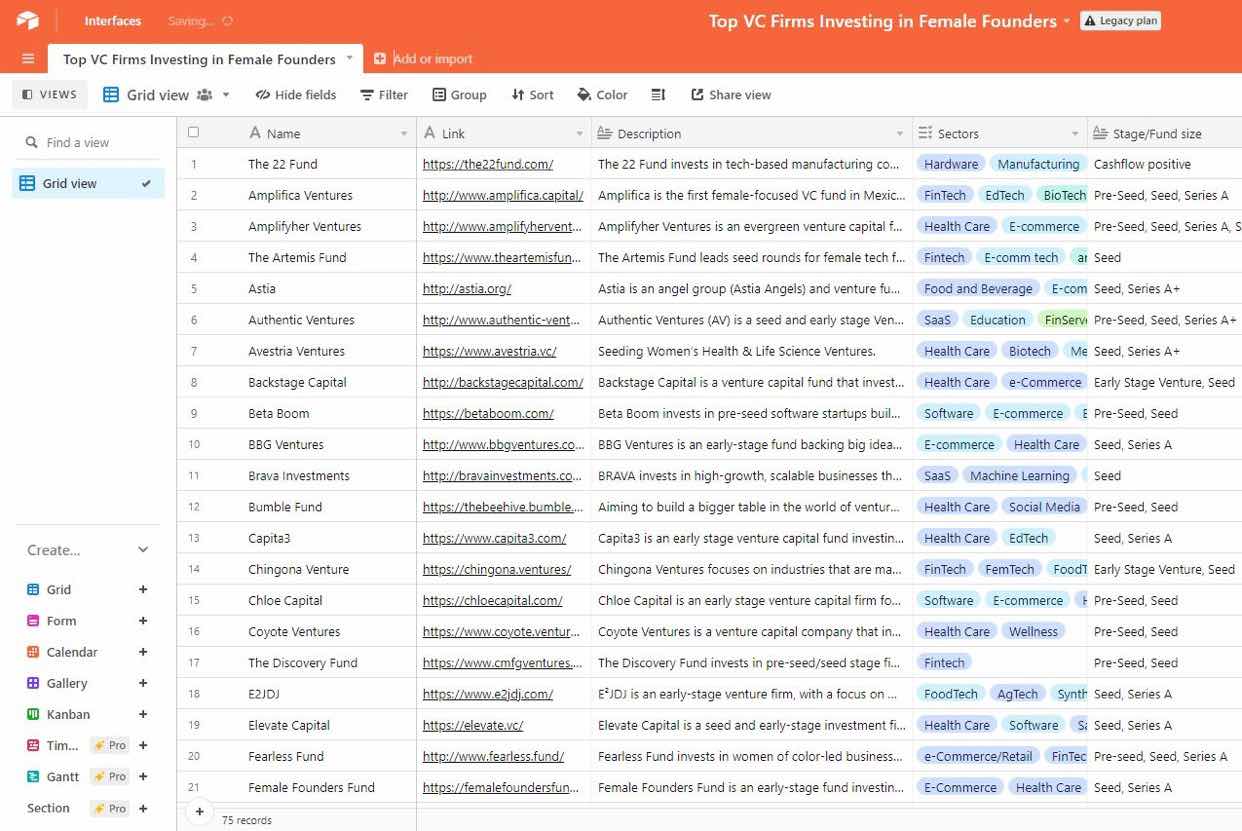Screen dimensions: 1242x831
Task: Open the astia.org link
Action: [467, 289]
